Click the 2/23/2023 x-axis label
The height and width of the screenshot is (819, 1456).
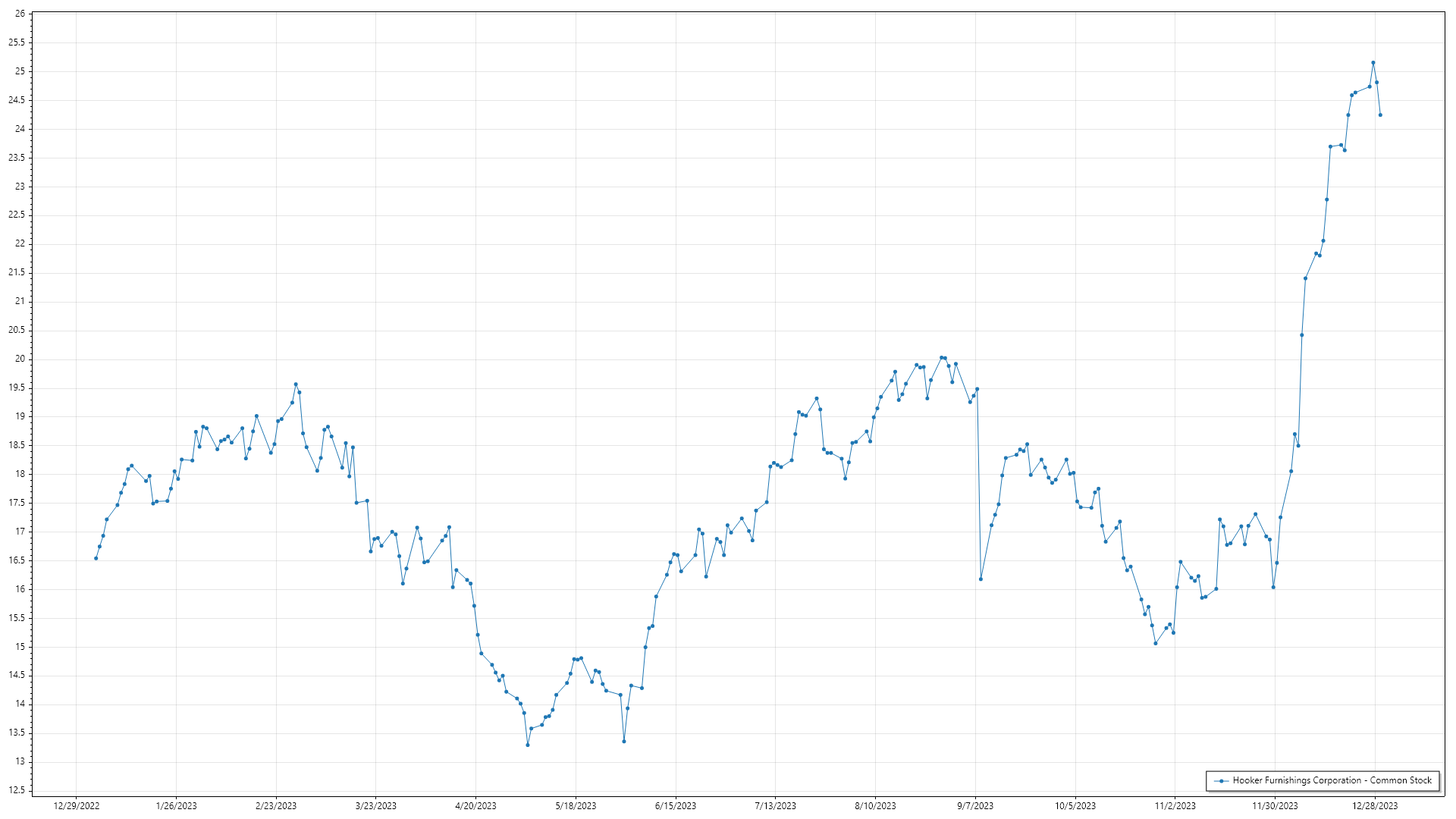click(276, 806)
